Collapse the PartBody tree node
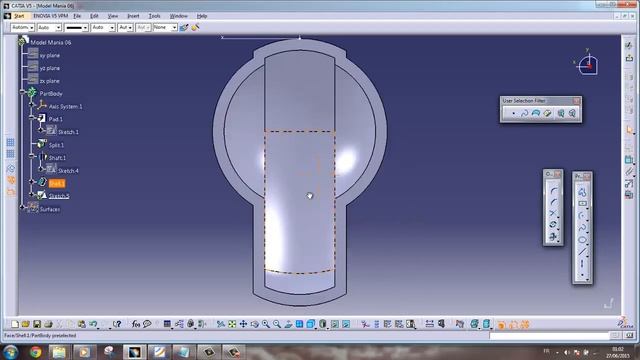This screenshot has width=640, height=360. tap(22, 92)
